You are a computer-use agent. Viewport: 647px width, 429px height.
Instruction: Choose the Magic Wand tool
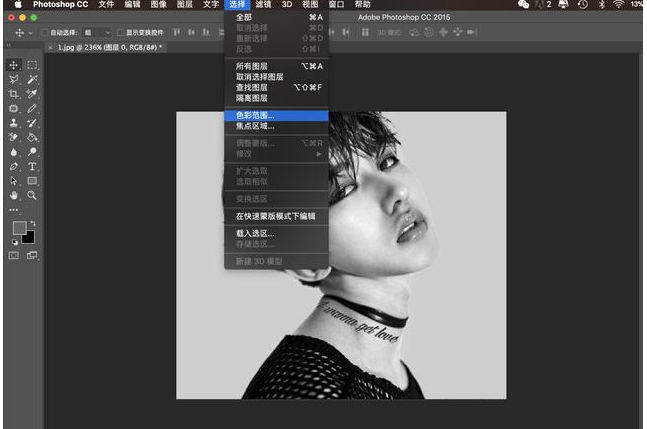click(32, 79)
